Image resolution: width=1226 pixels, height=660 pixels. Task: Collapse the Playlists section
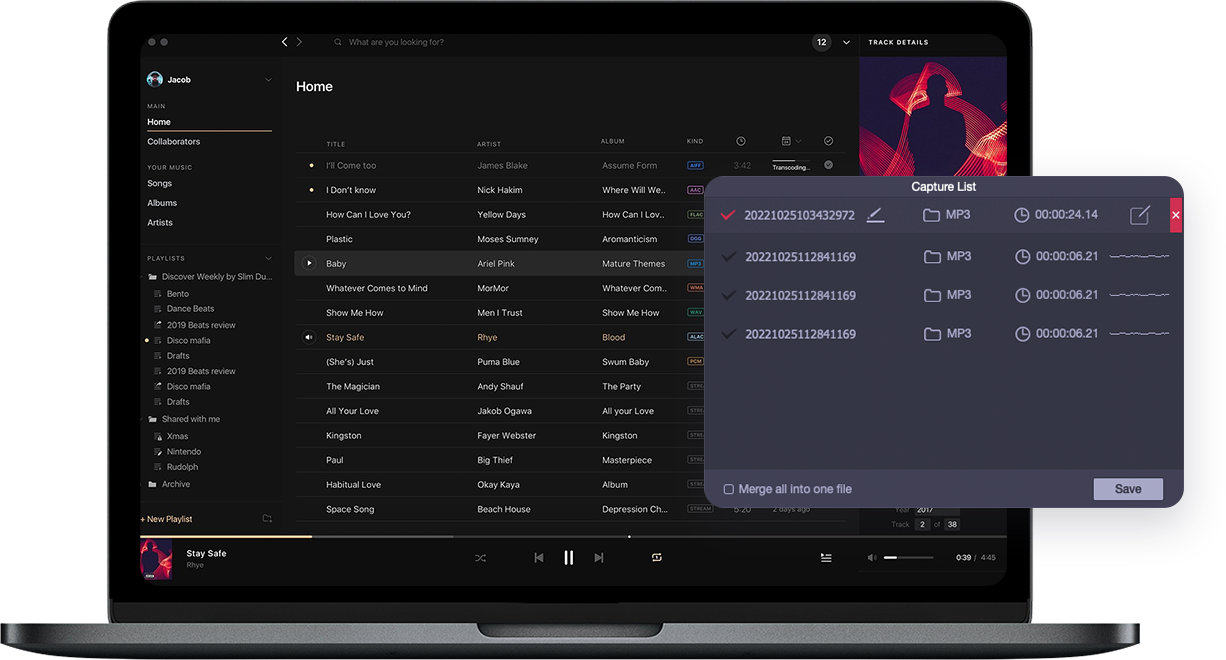point(268,258)
